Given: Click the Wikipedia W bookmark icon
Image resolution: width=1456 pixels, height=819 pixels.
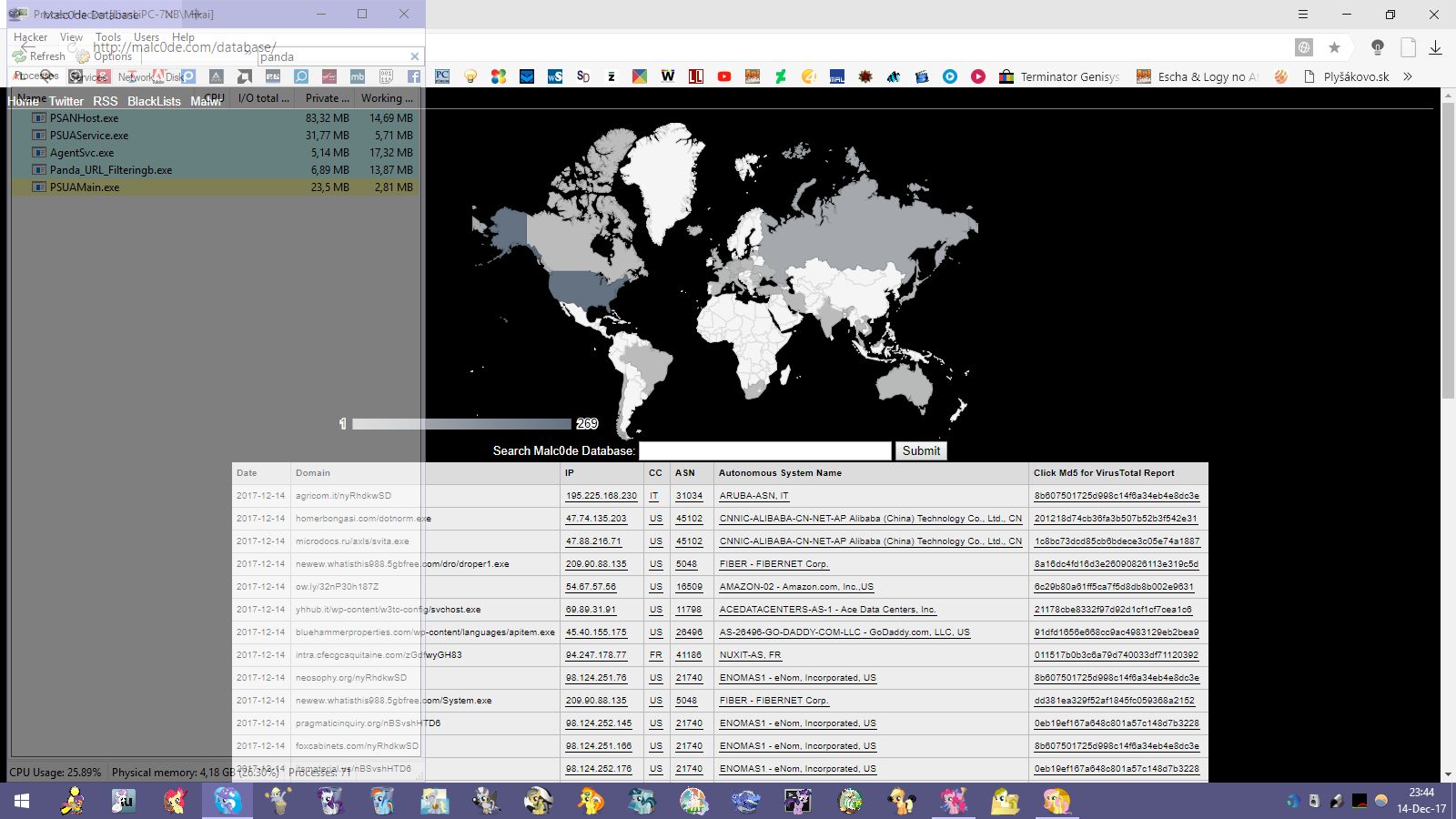Looking at the screenshot, I should (668, 76).
